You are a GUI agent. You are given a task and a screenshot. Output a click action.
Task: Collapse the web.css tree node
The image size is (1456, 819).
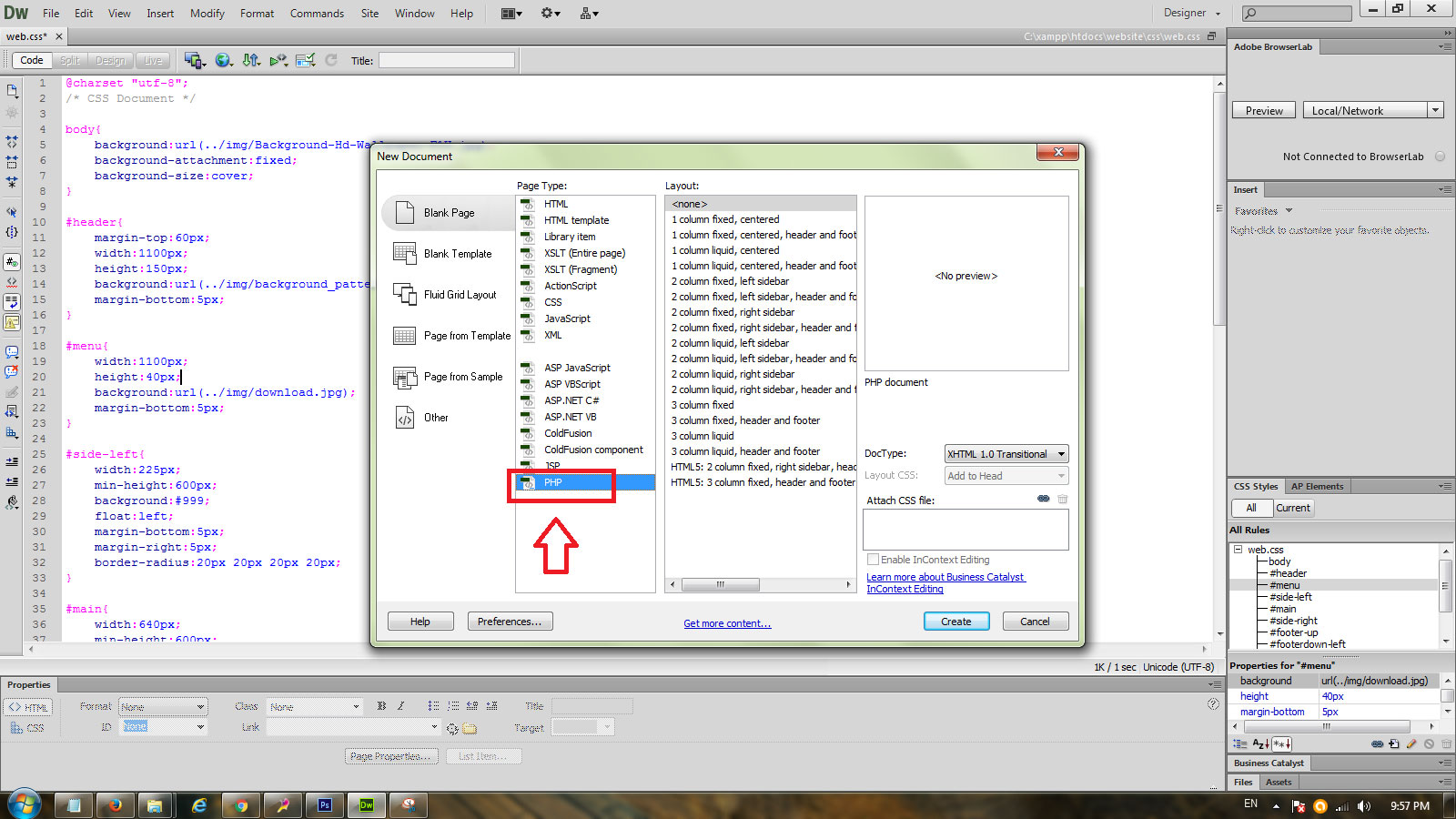click(1238, 550)
